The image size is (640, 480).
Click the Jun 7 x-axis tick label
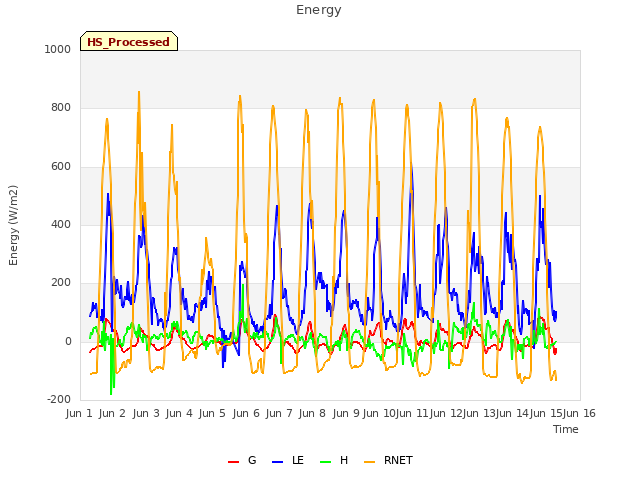279,413
